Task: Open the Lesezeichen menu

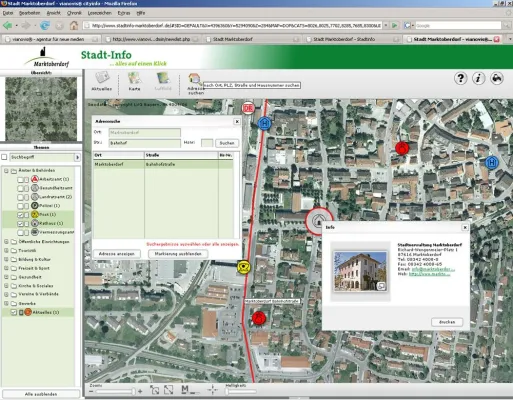Action: tap(100, 13)
